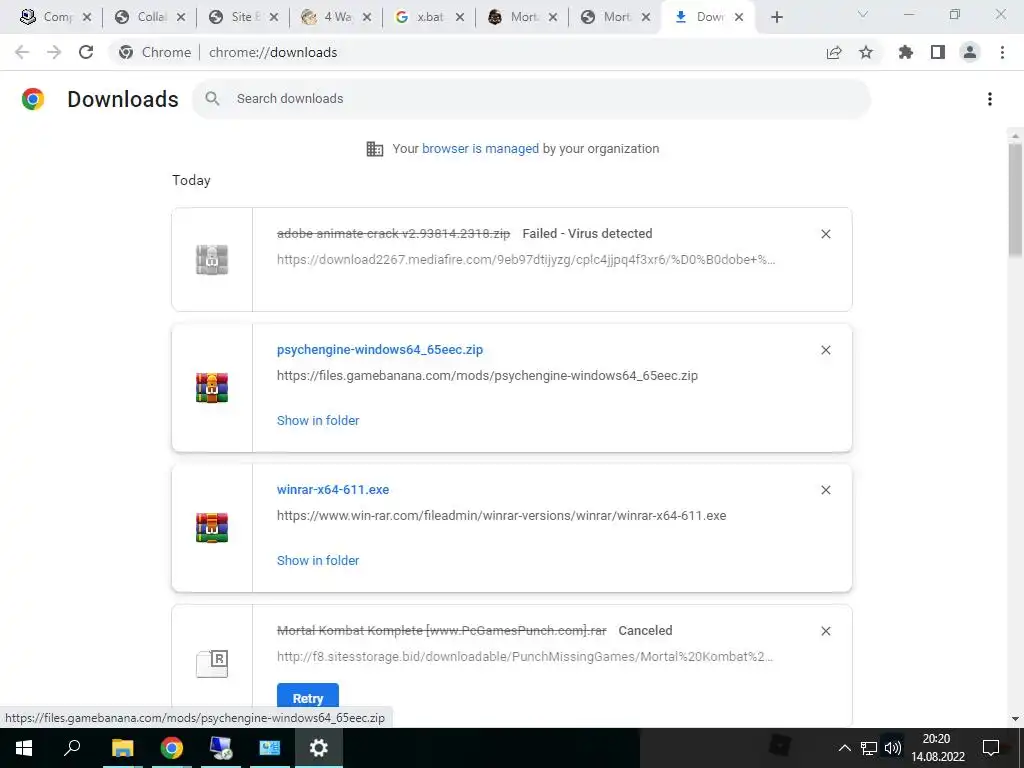
Task: Open the Windows Start menu
Action: point(24,748)
